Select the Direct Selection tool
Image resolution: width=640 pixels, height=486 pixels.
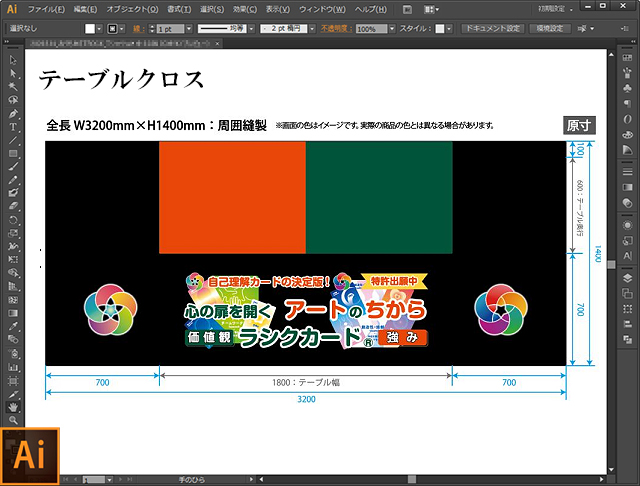coord(13,73)
